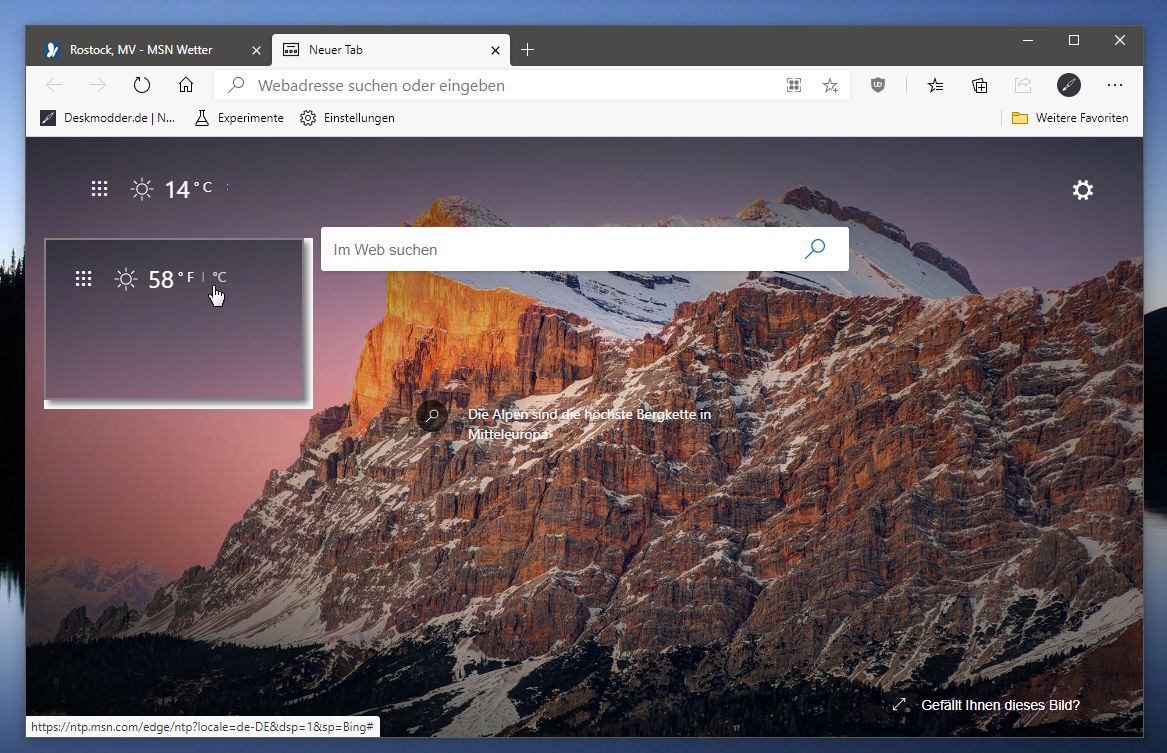Click expand arrows beside Gefällt Ihnen dieses Bild
The height and width of the screenshot is (753, 1167).
tap(899, 704)
